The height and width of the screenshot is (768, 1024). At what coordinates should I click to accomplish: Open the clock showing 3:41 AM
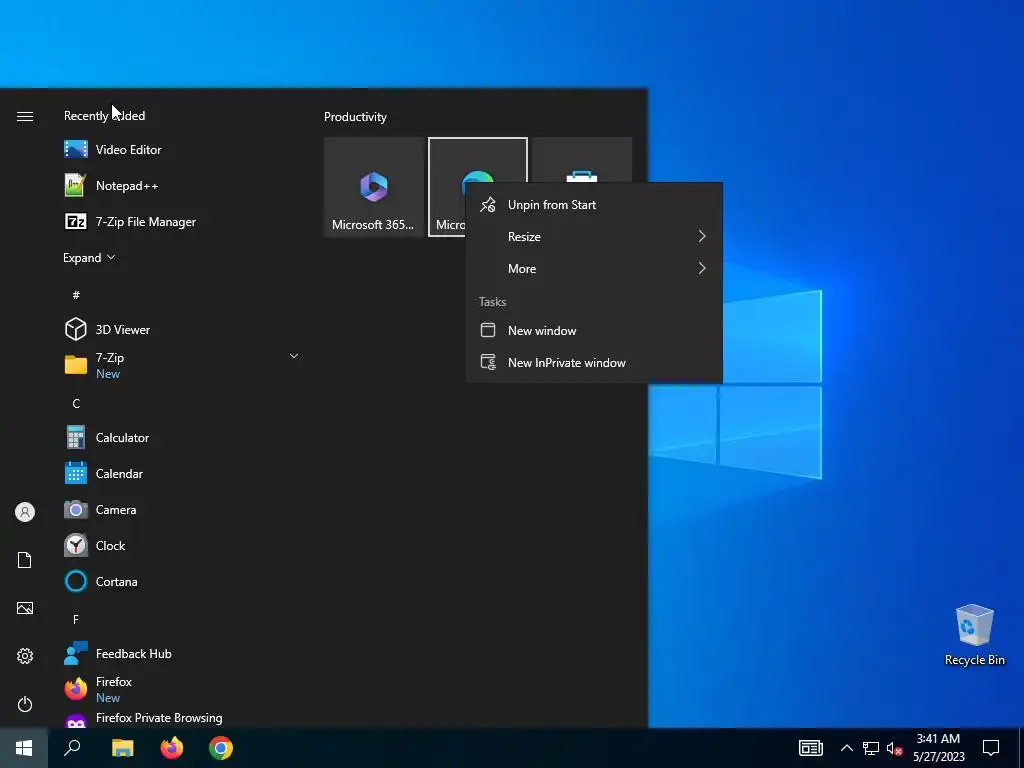(938, 748)
